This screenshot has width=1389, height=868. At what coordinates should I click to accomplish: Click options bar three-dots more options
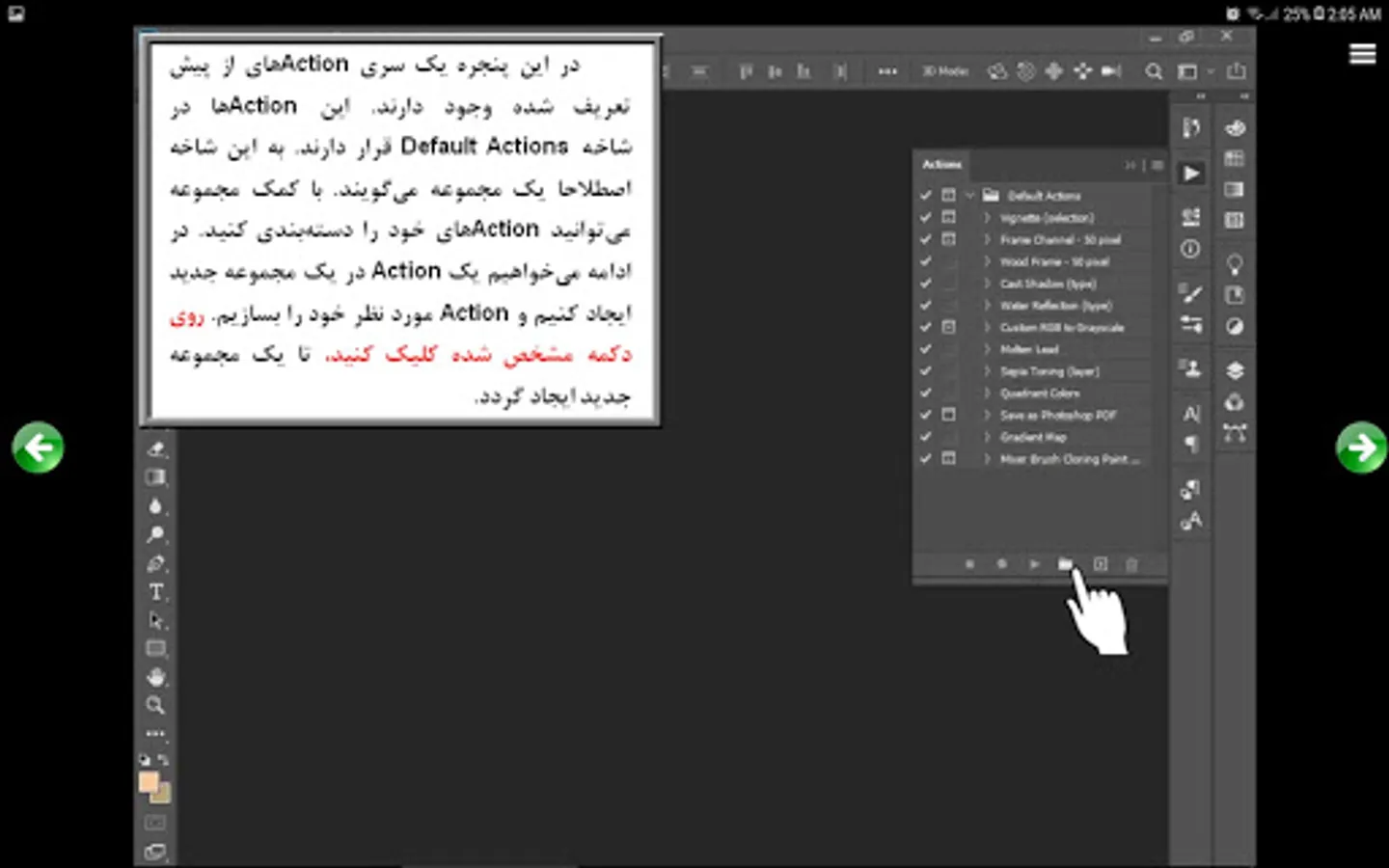pos(887,71)
